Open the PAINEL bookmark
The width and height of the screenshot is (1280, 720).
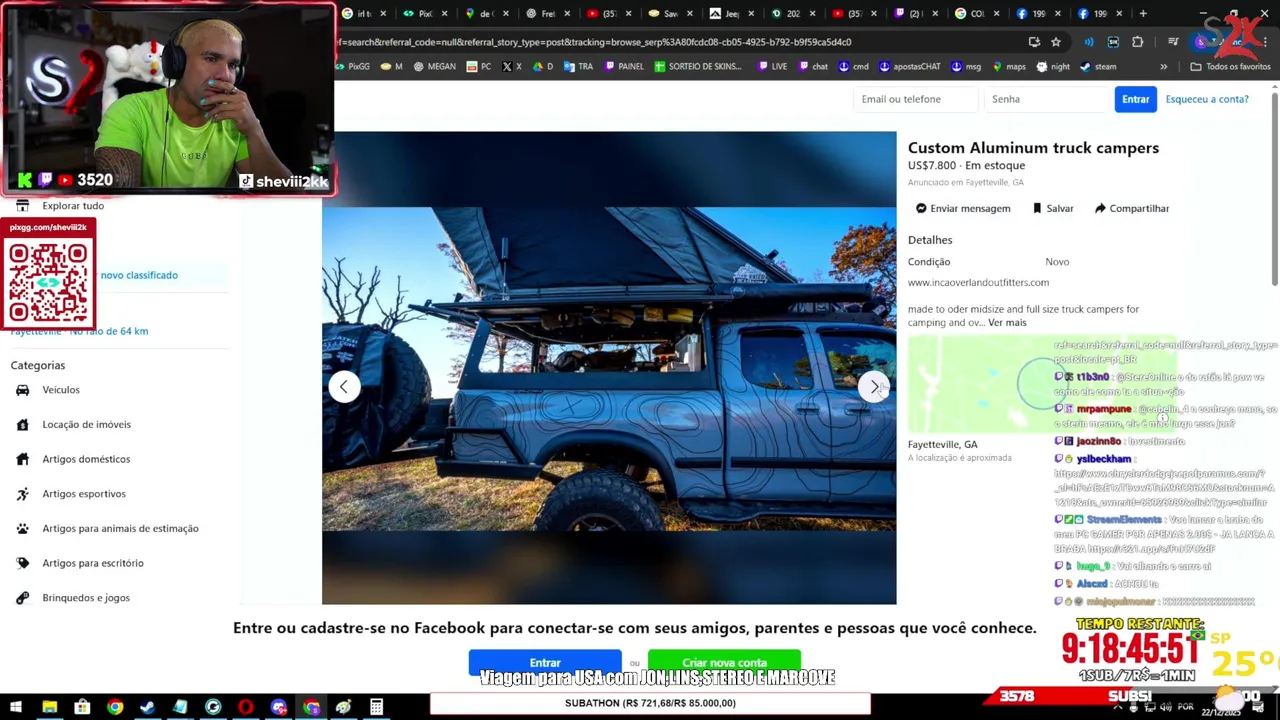click(624, 67)
